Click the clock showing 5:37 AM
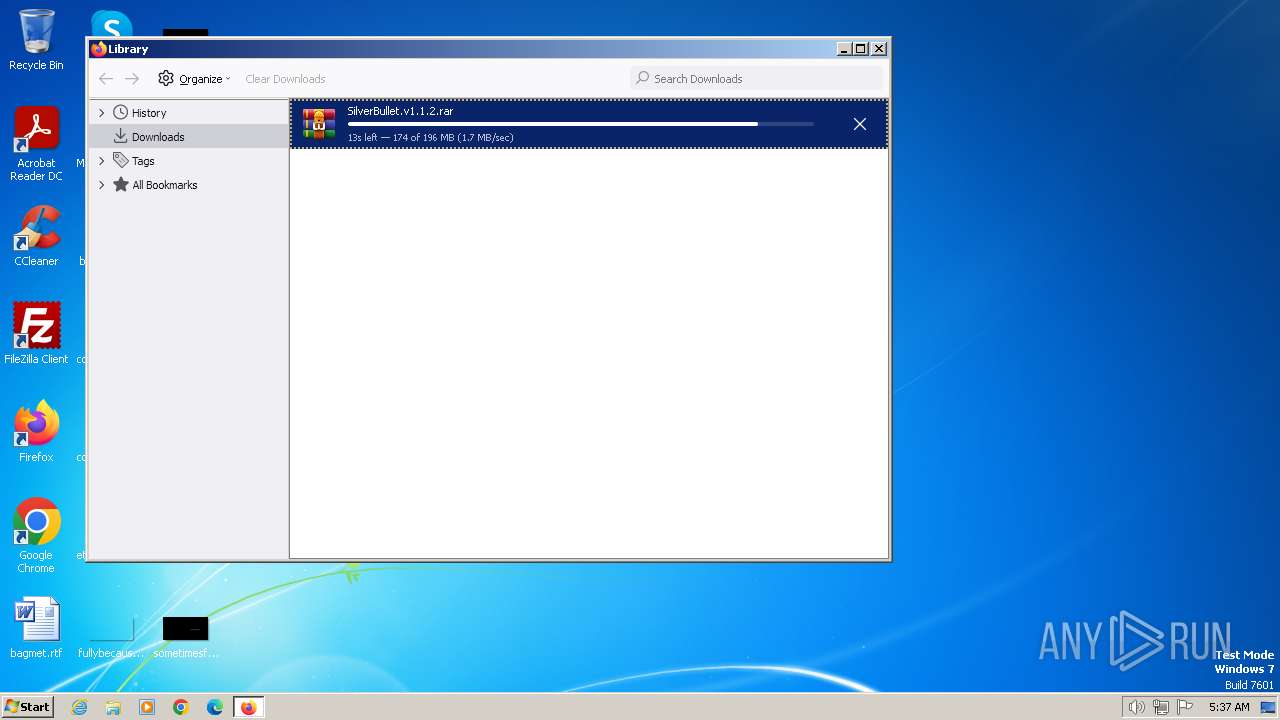The image size is (1280, 720). [1229, 707]
